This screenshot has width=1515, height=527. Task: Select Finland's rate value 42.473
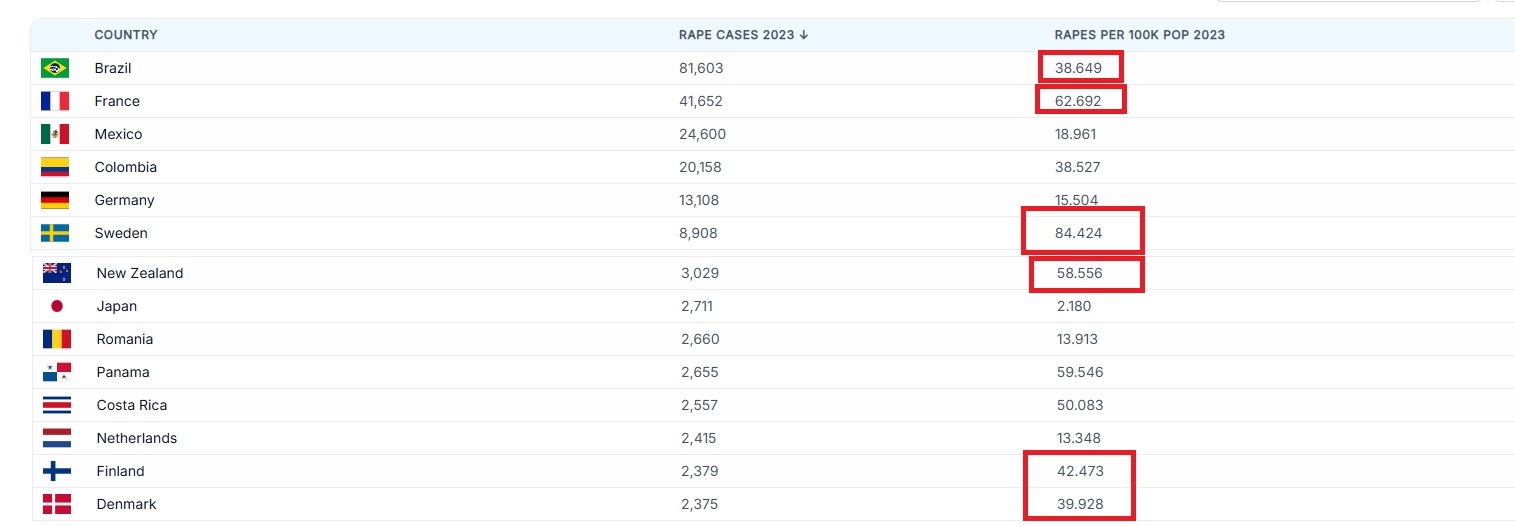tap(1080, 471)
